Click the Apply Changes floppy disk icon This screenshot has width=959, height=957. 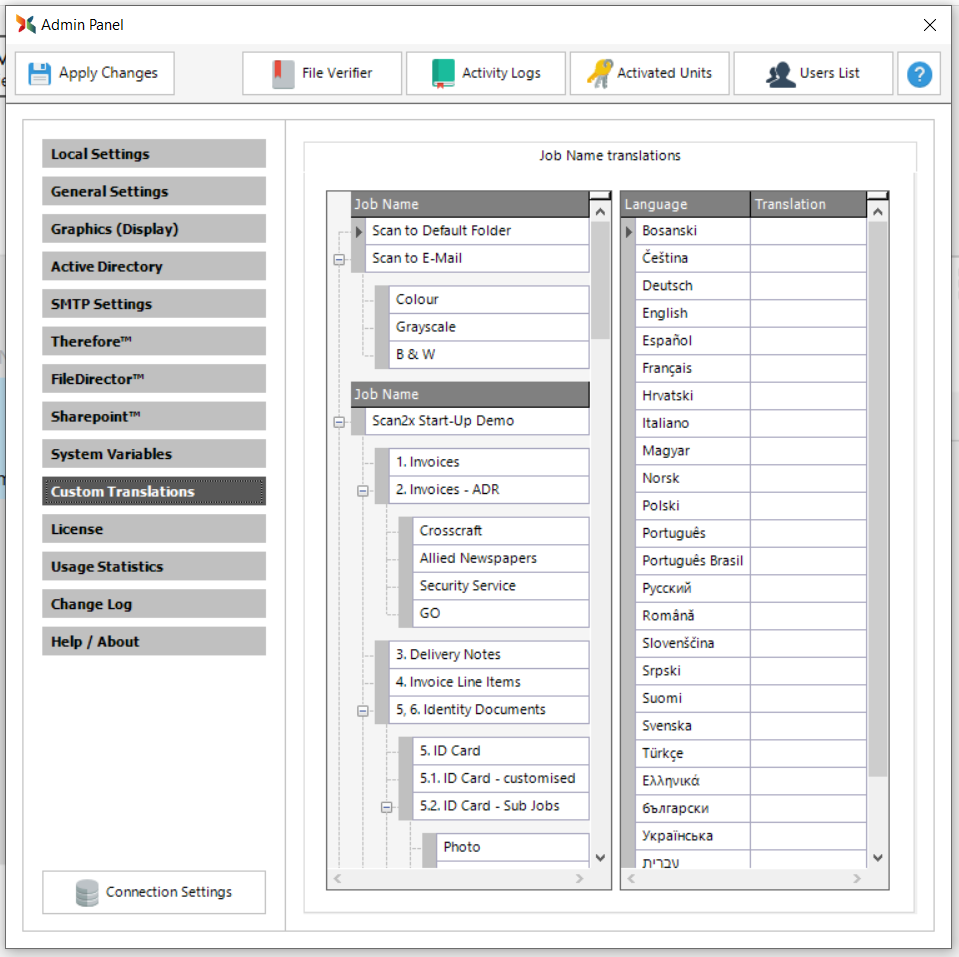point(39,73)
